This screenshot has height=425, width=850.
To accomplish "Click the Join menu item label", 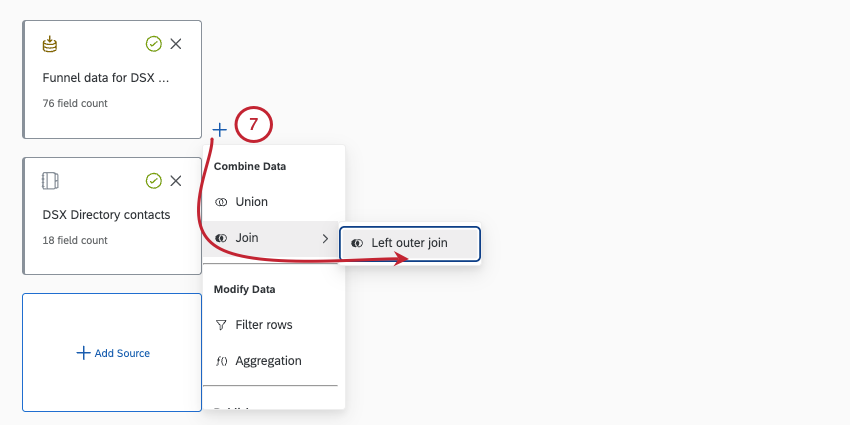I will click(246, 238).
